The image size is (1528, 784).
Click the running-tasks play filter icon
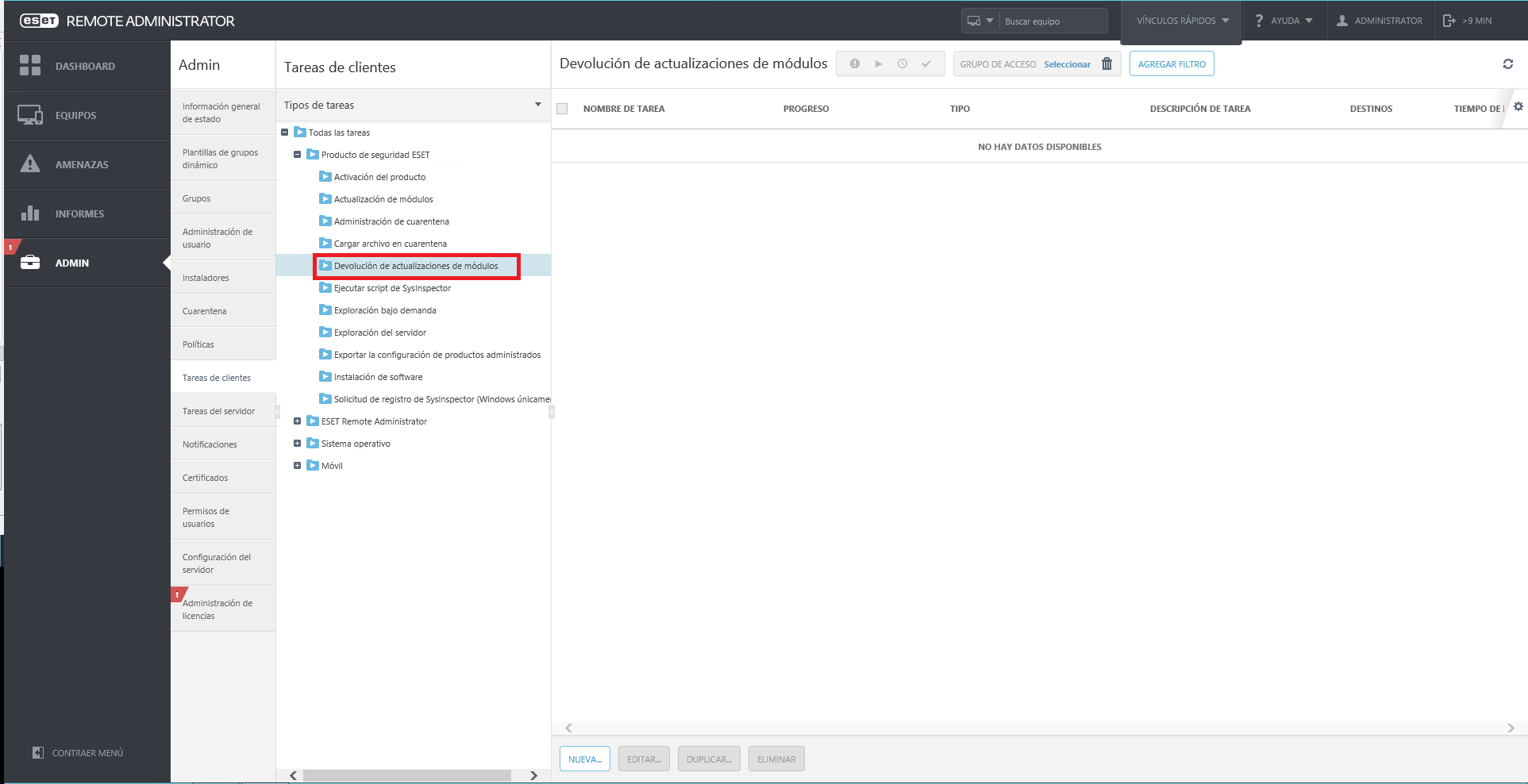point(879,63)
